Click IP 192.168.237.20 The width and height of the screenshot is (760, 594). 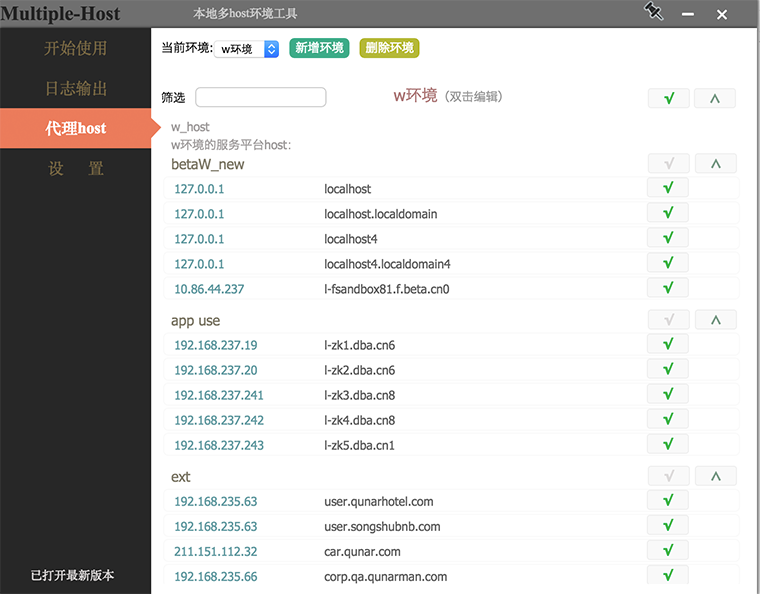(216, 371)
